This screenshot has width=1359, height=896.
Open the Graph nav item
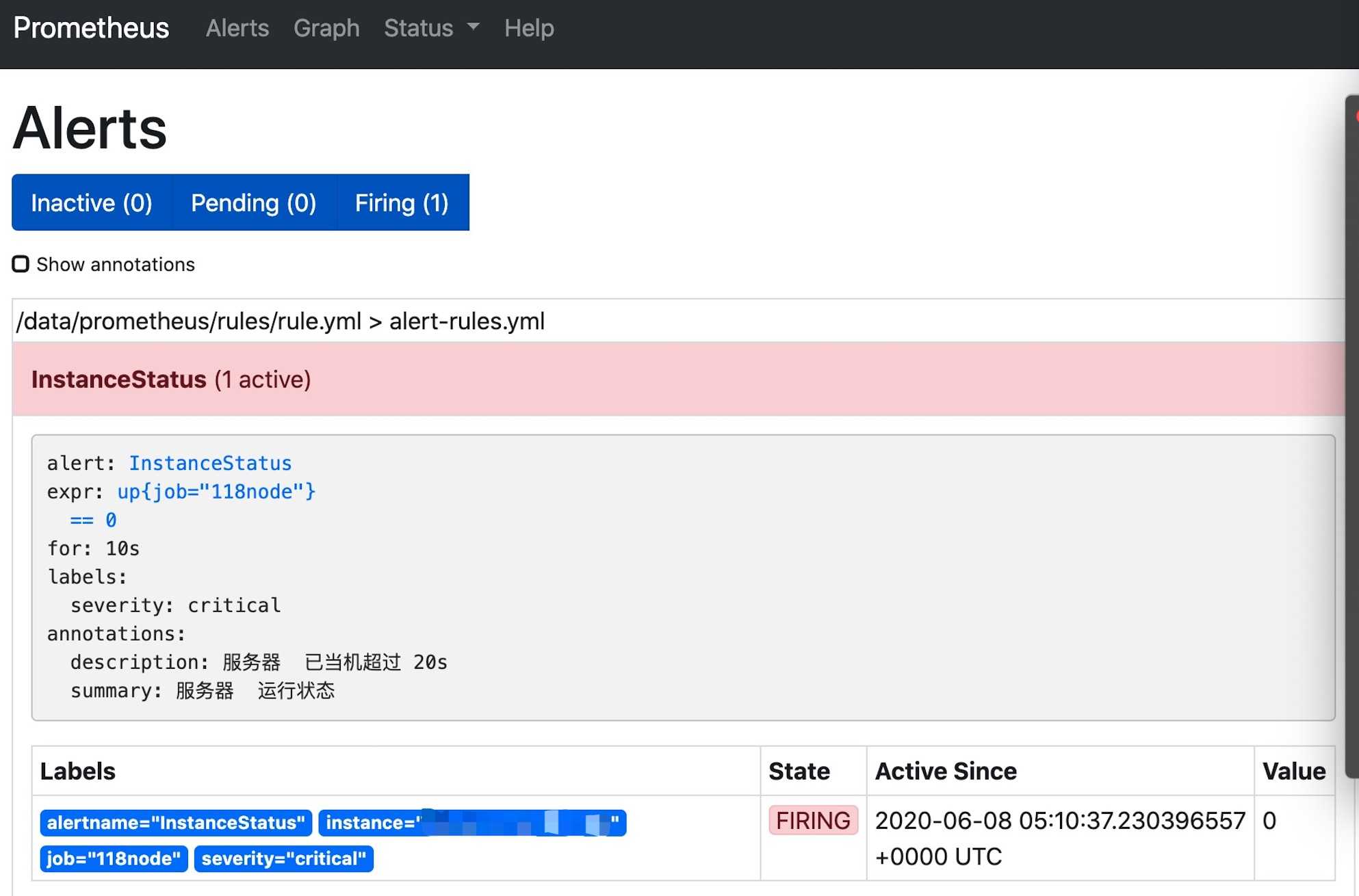(326, 28)
